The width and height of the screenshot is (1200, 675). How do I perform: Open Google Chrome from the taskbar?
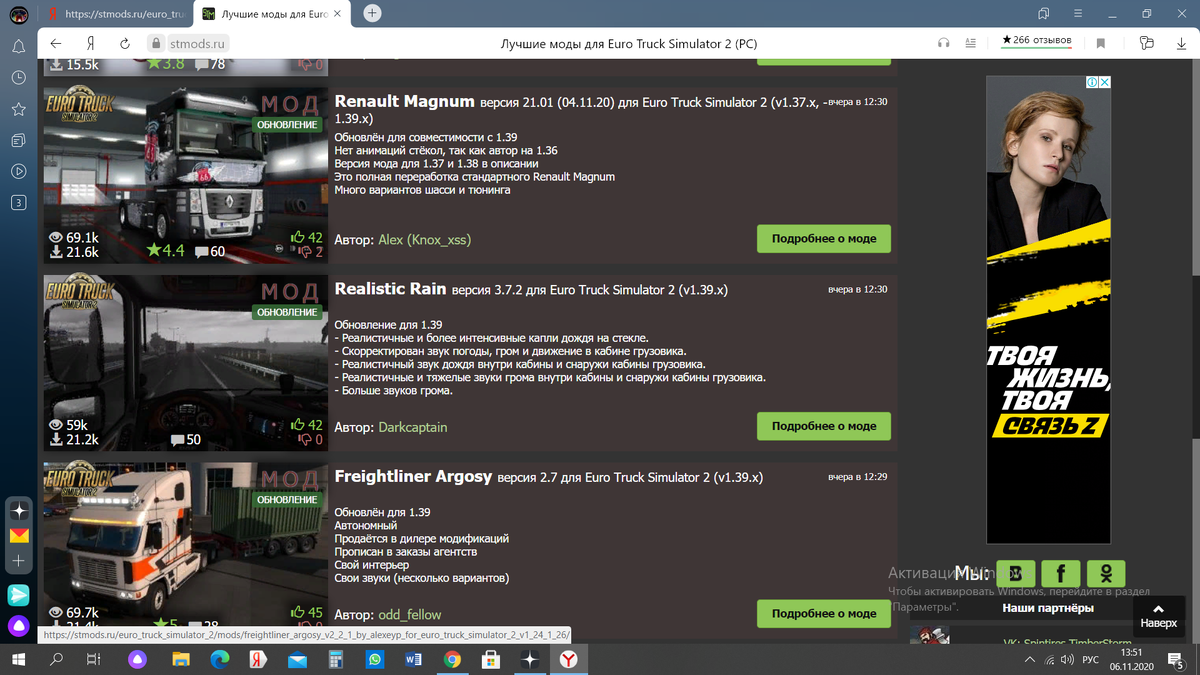click(452, 660)
